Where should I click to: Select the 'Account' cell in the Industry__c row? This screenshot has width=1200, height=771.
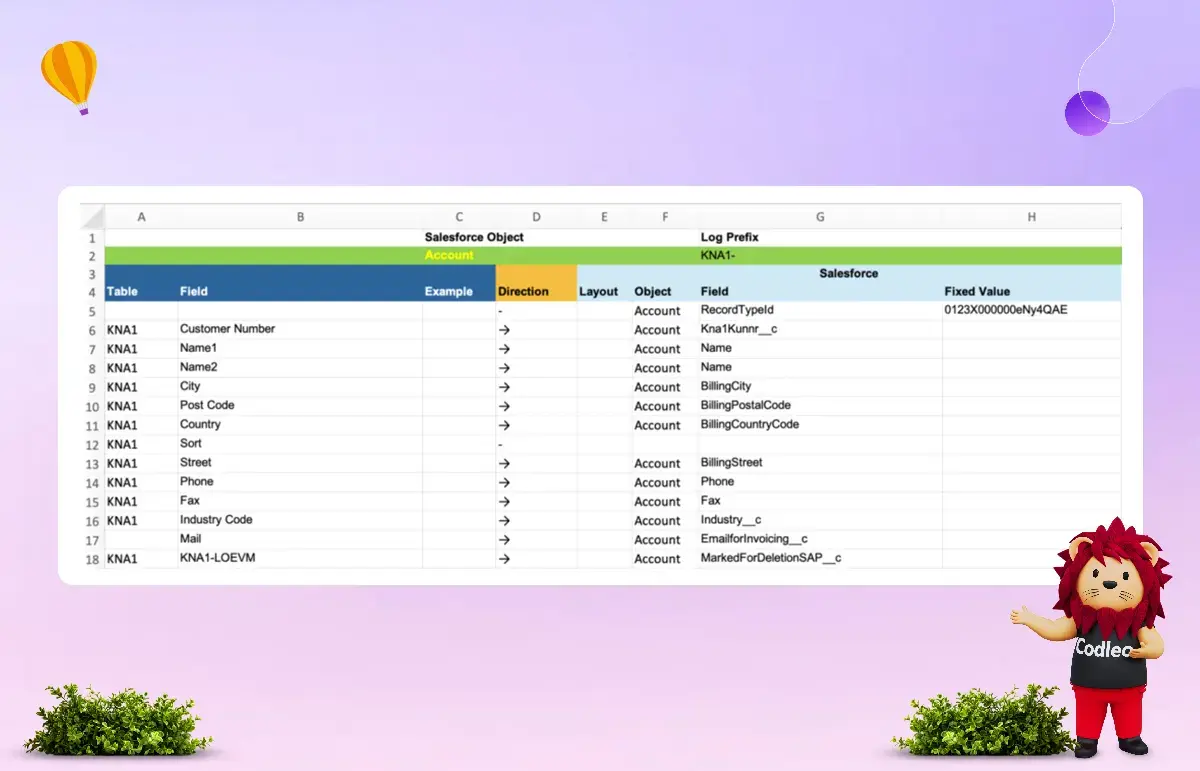pyautogui.click(x=665, y=521)
